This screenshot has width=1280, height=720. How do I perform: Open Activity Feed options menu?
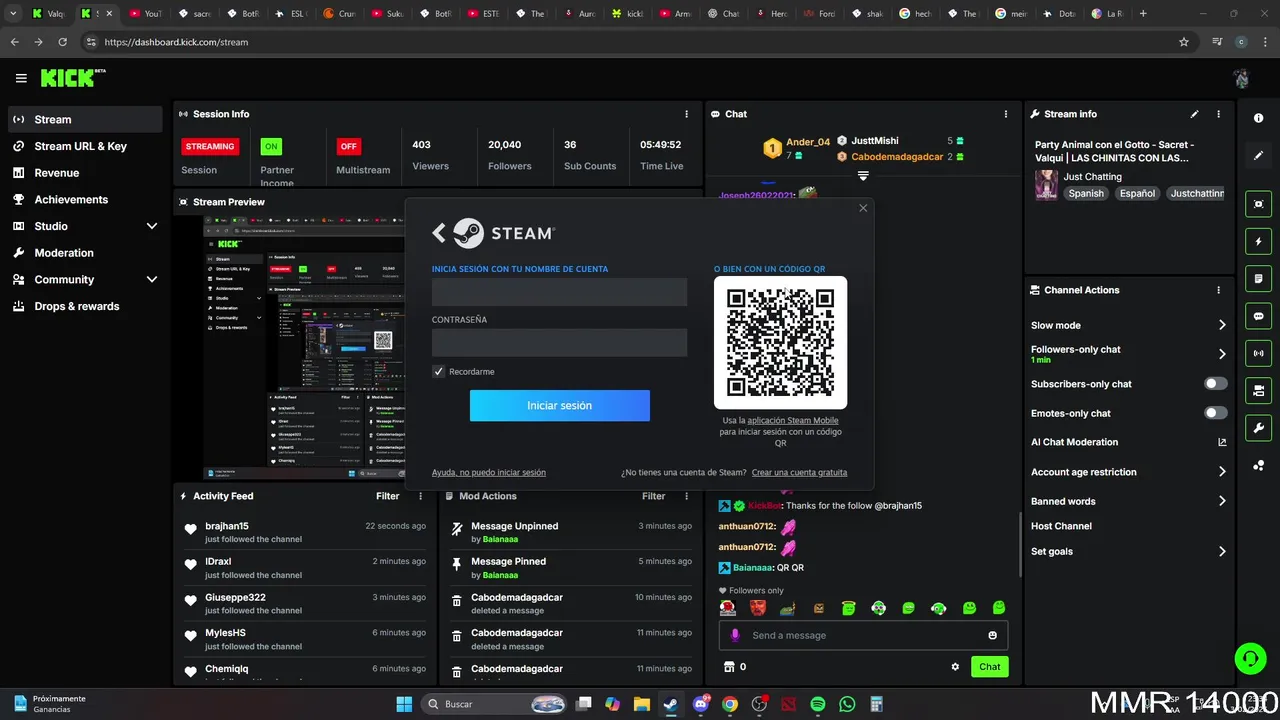coord(420,496)
